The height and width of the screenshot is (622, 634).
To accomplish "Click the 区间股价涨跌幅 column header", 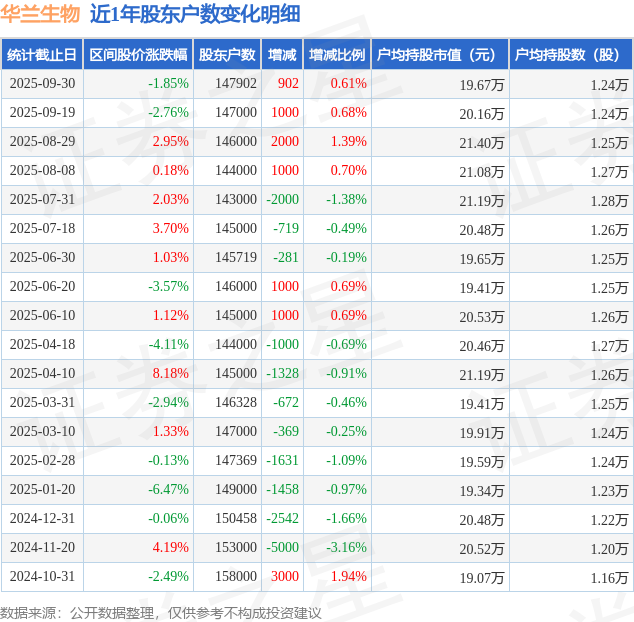I will tap(137, 55).
